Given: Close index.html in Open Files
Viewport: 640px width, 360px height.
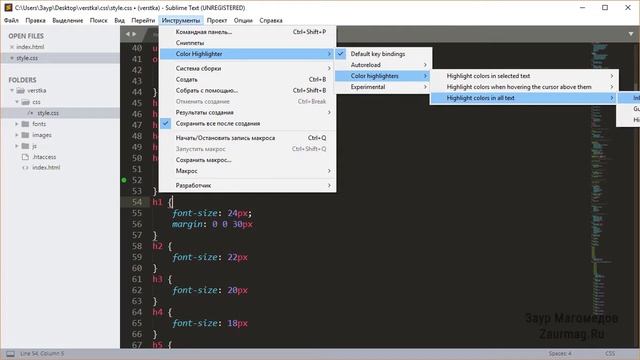Looking at the screenshot, I should pyautogui.click(x=12, y=47).
